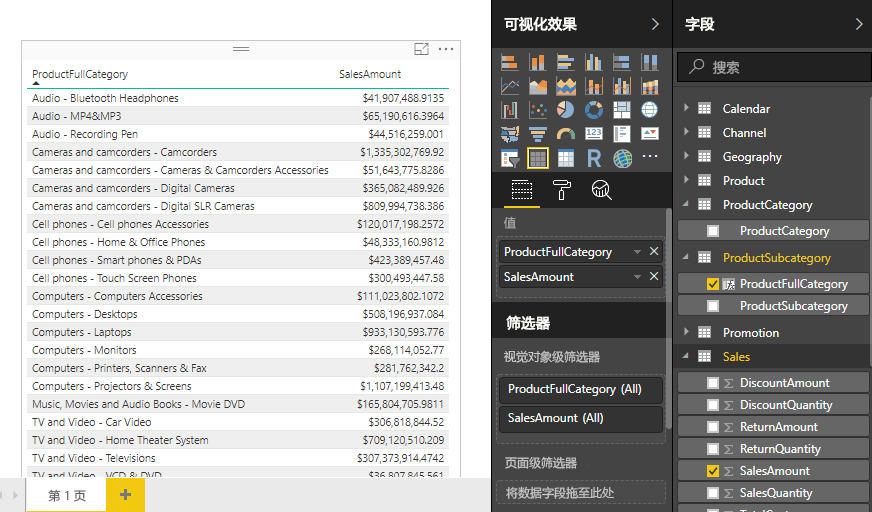872x512 pixels.
Task: Select the pie chart visualization
Action: (566, 110)
